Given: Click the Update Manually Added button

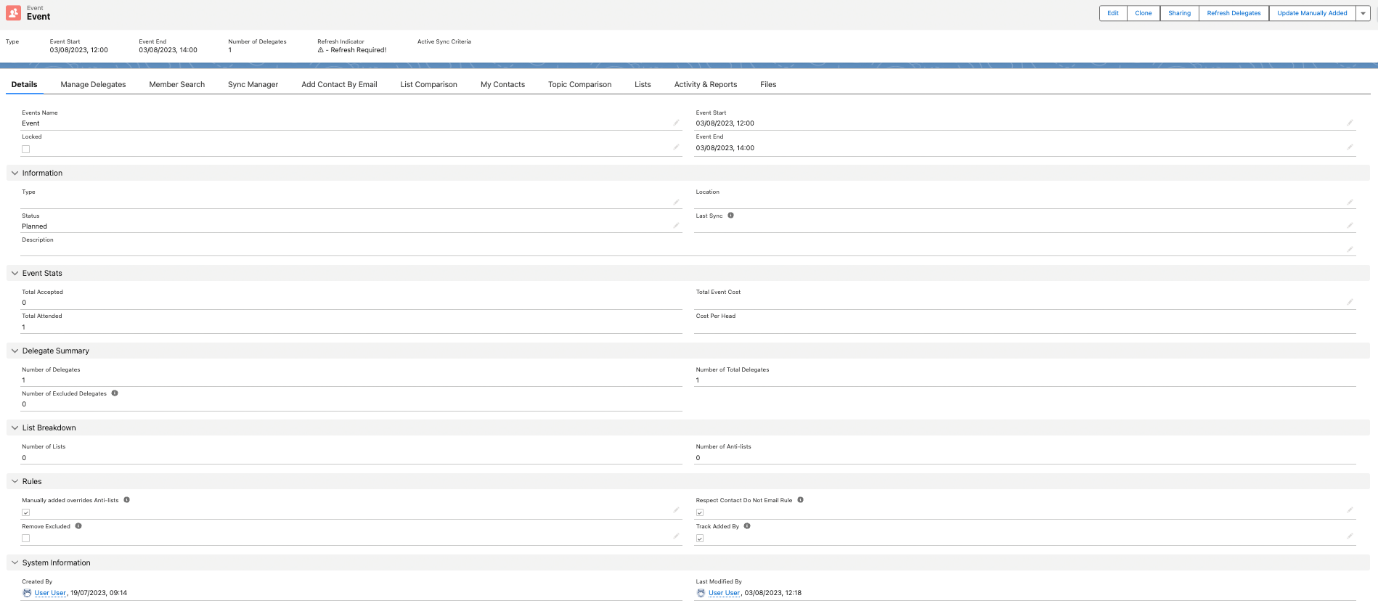Looking at the screenshot, I should [1312, 13].
